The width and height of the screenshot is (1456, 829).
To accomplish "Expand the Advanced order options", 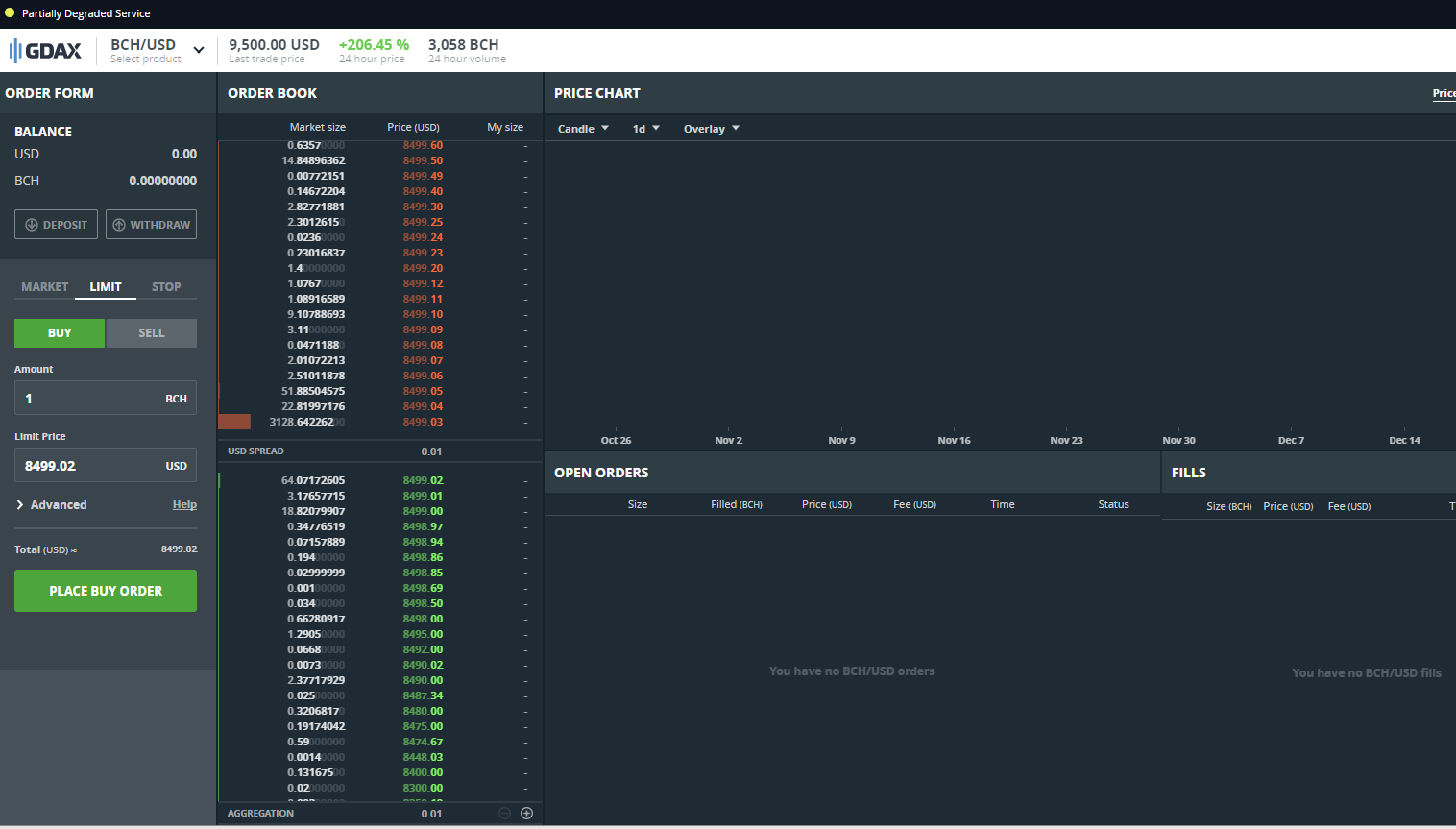I will click(x=52, y=504).
